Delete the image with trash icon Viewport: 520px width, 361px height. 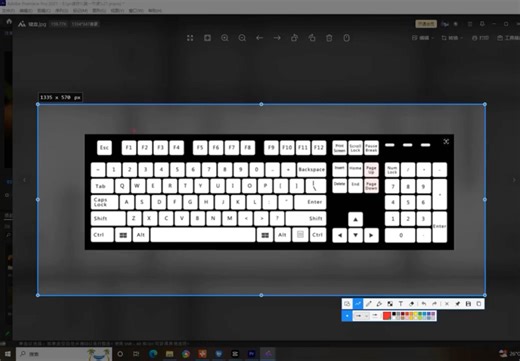329,38
